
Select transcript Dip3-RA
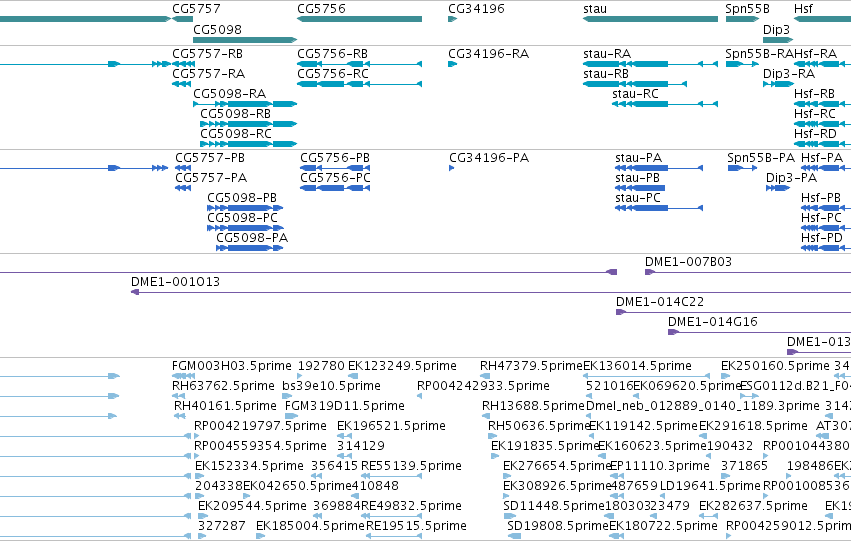point(789,73)
